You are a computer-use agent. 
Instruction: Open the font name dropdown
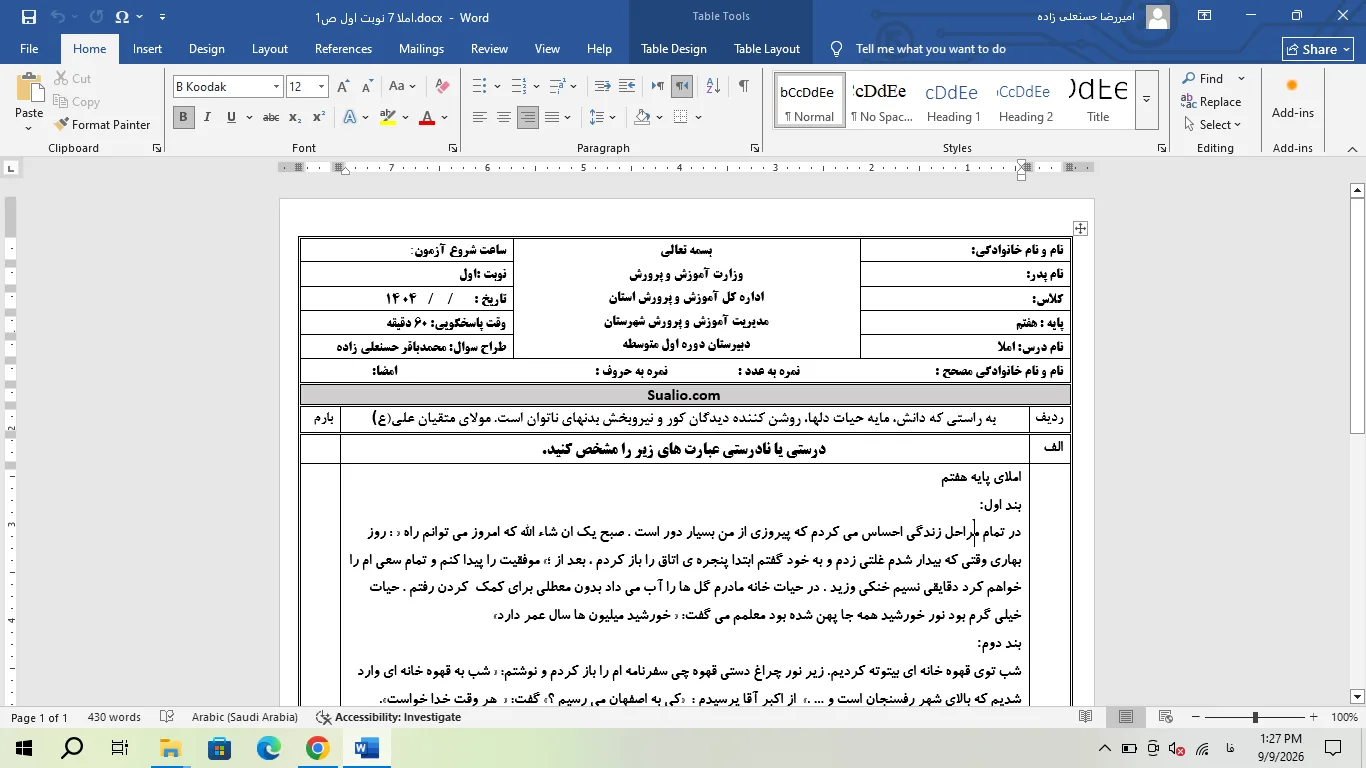click(x=276, y=87)
